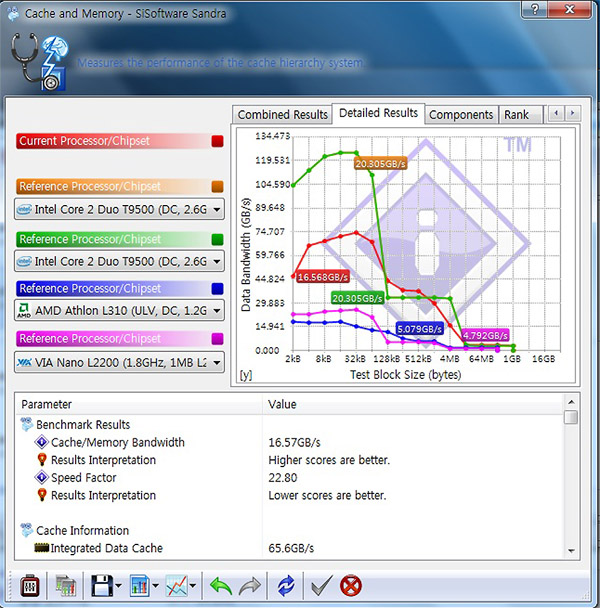Click the checkmark OK icon
The width and height of the screenshot is (600, 608).
(322, 586)
